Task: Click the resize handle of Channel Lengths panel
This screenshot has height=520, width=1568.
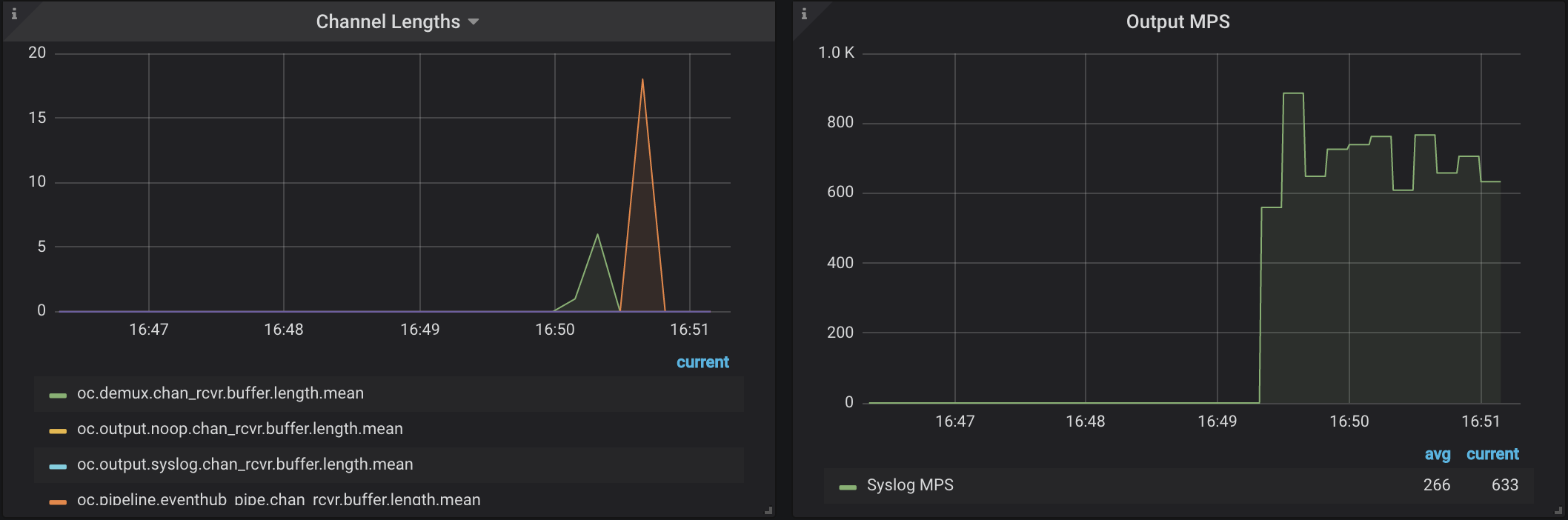Action: tap(768, 510)
